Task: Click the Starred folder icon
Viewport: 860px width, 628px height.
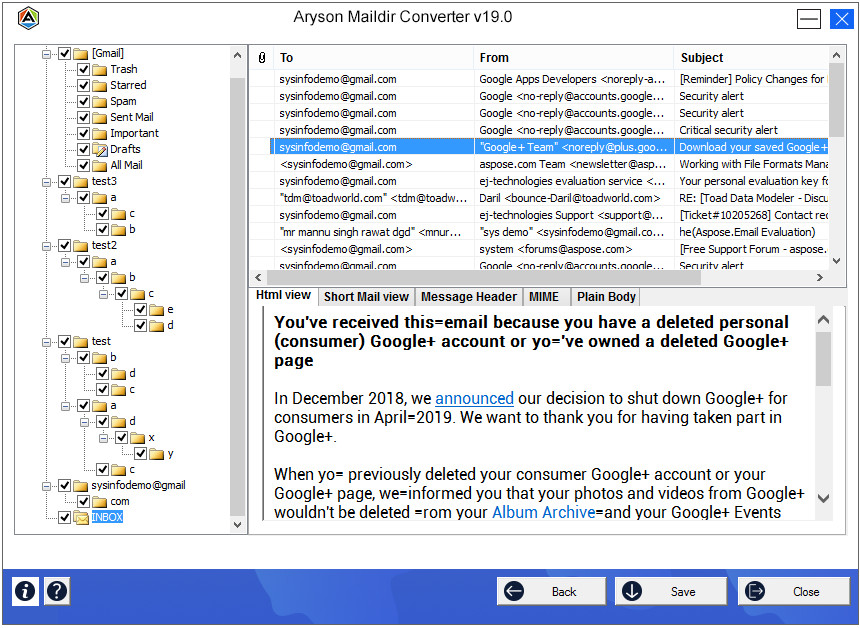Action: click(99, 85)
